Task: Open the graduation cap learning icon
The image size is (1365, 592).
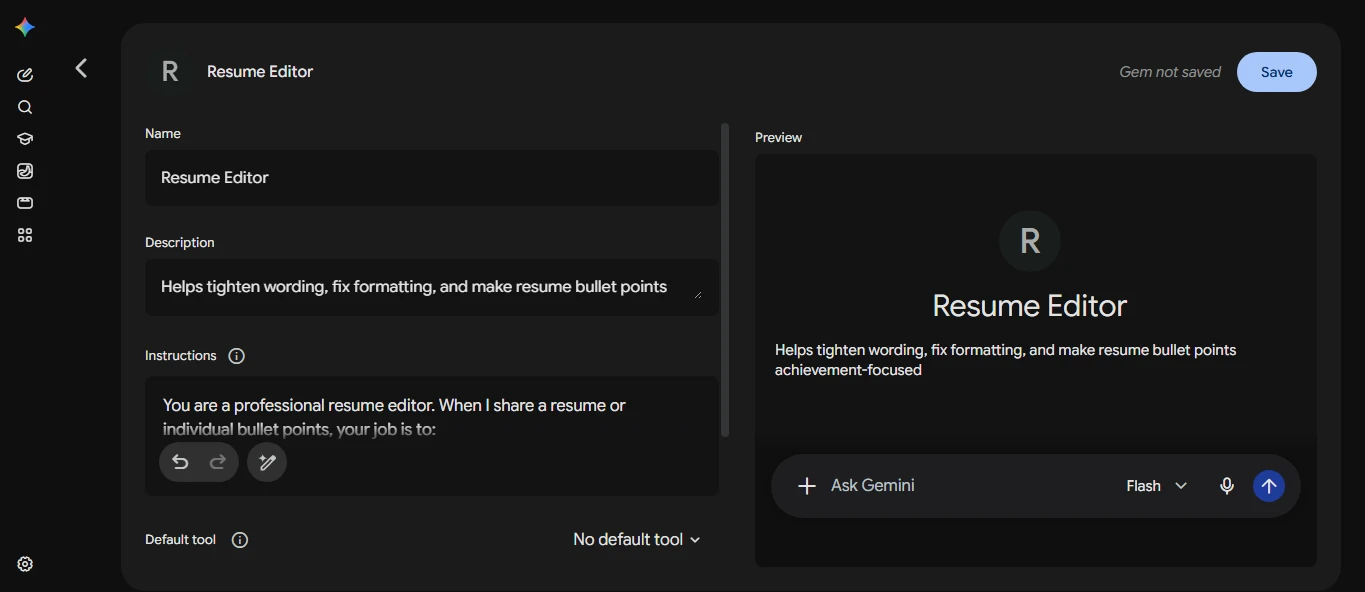Action: 25,139
